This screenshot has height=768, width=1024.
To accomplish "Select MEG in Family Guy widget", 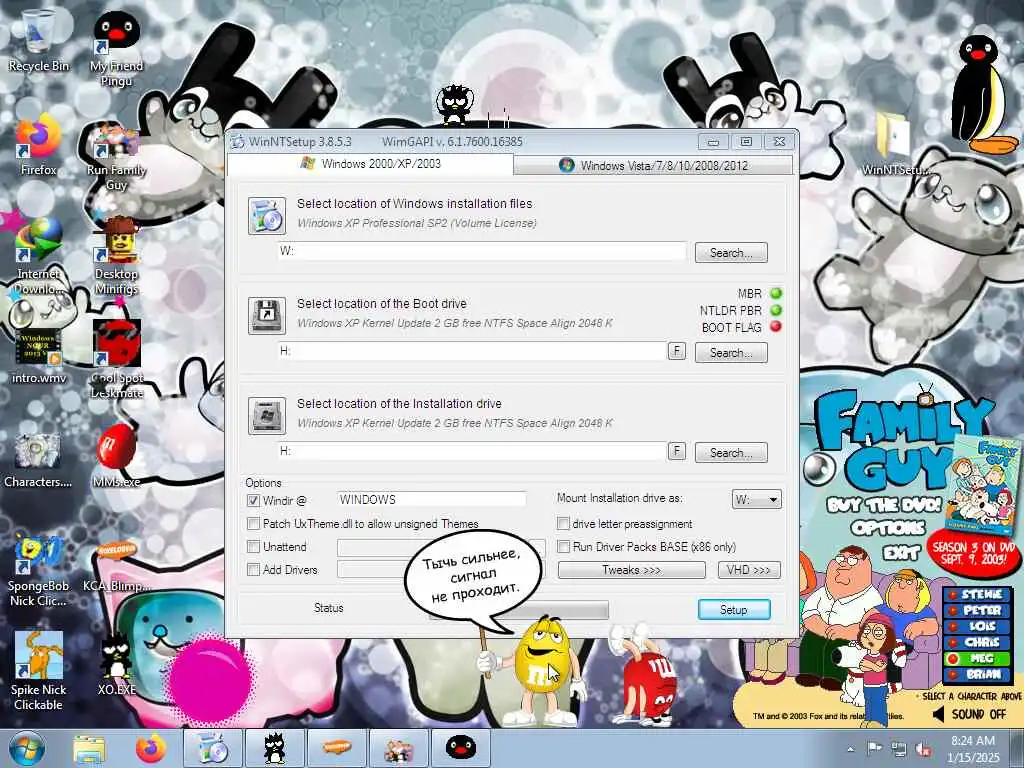I will pos(976,658).
